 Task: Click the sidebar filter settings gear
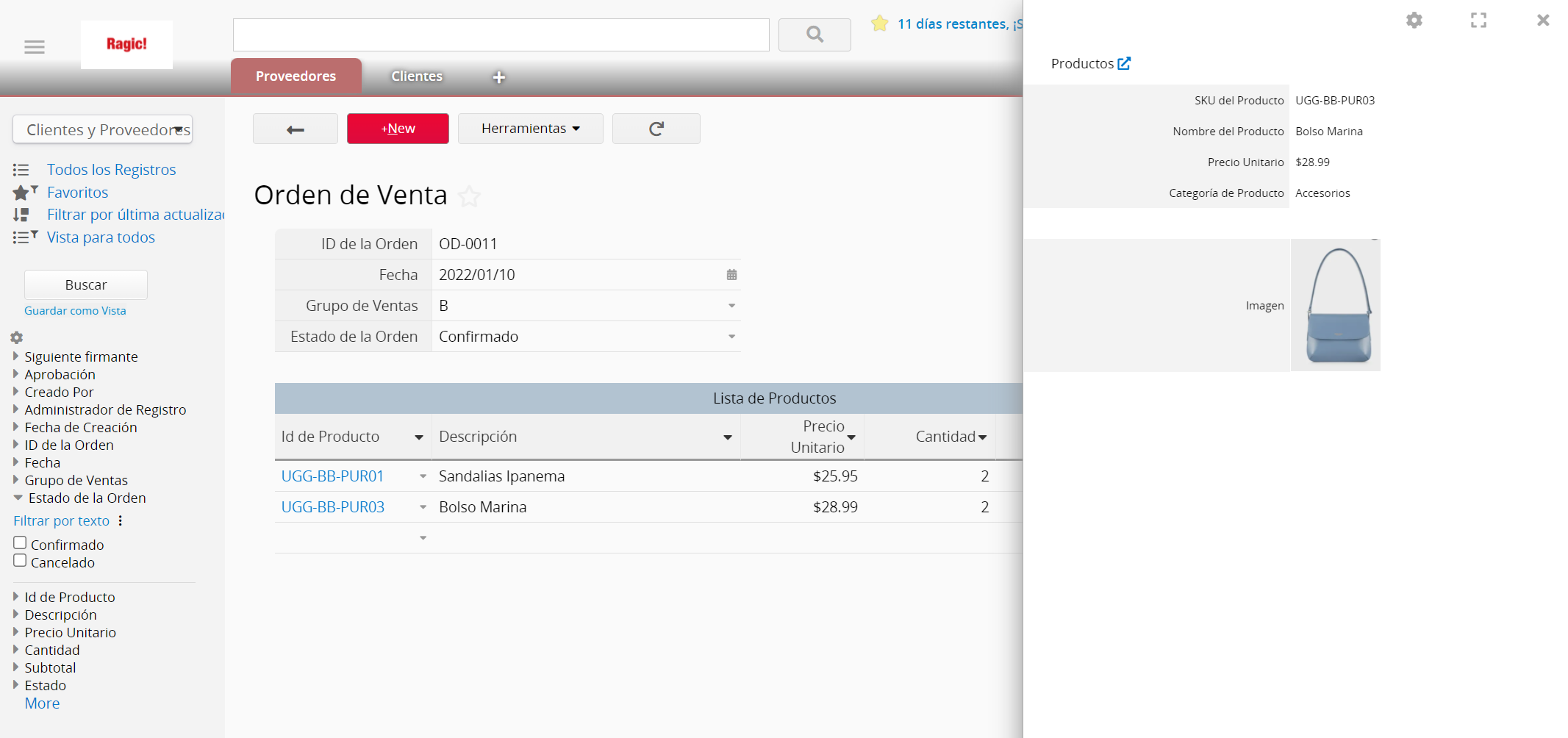(17, 337)
